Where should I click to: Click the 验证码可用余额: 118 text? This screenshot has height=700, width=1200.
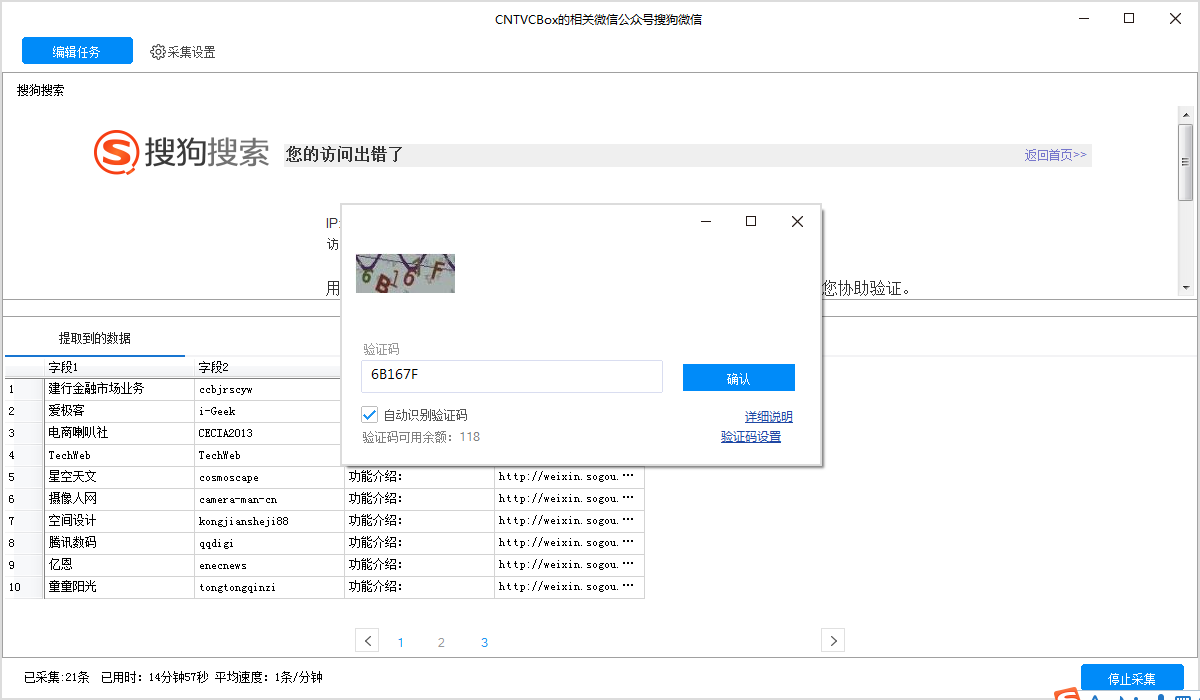pyautogui.click(x=421, y=437)
